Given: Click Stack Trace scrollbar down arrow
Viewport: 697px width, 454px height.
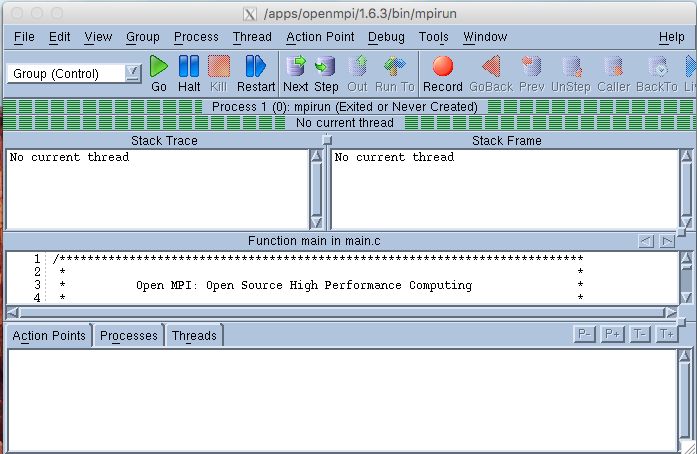Looking at the screenshot, I should point(316,222).
